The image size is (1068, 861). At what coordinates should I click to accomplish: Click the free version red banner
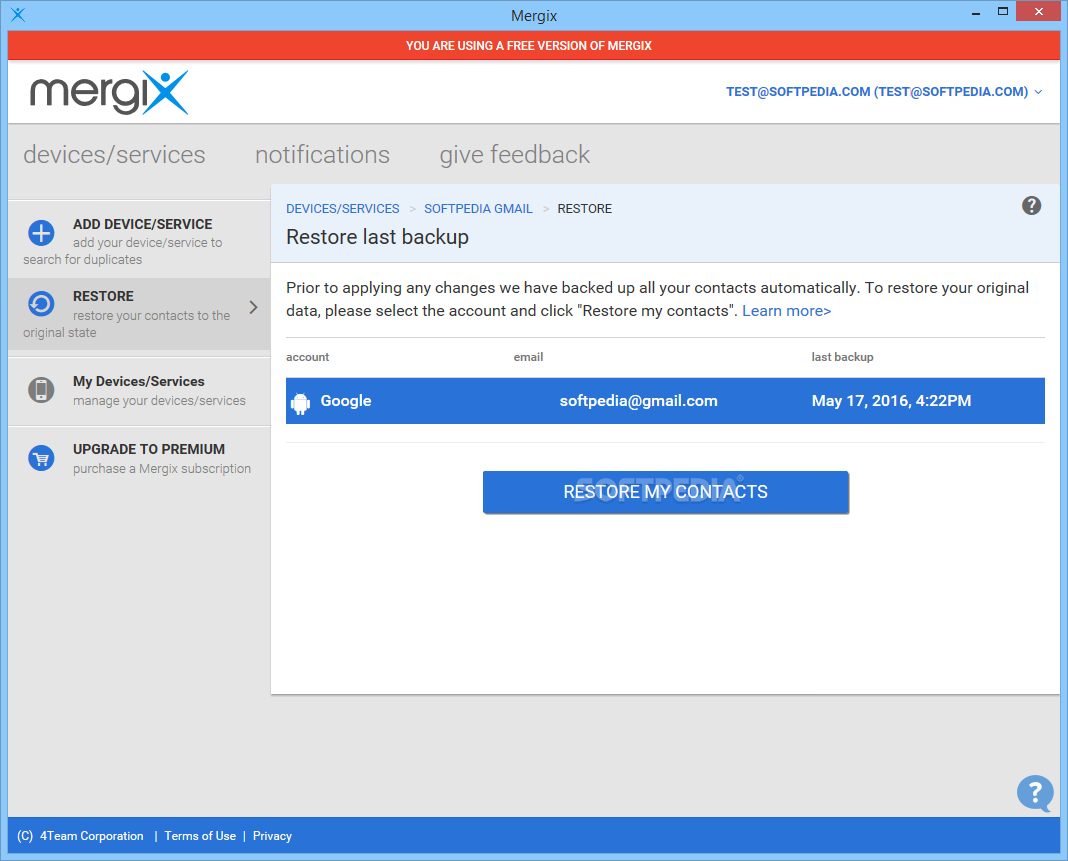click(x=534, y=46)
